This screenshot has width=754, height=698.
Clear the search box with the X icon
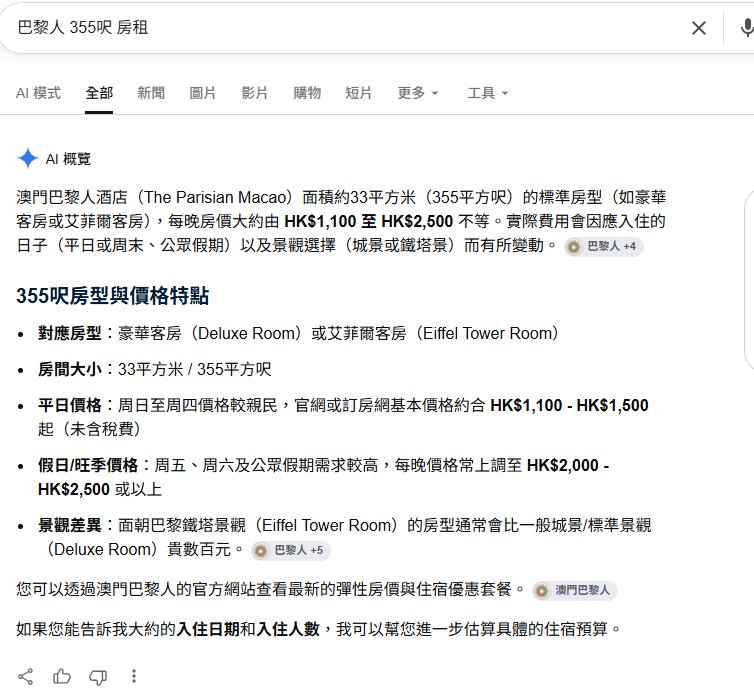point(699,28)
